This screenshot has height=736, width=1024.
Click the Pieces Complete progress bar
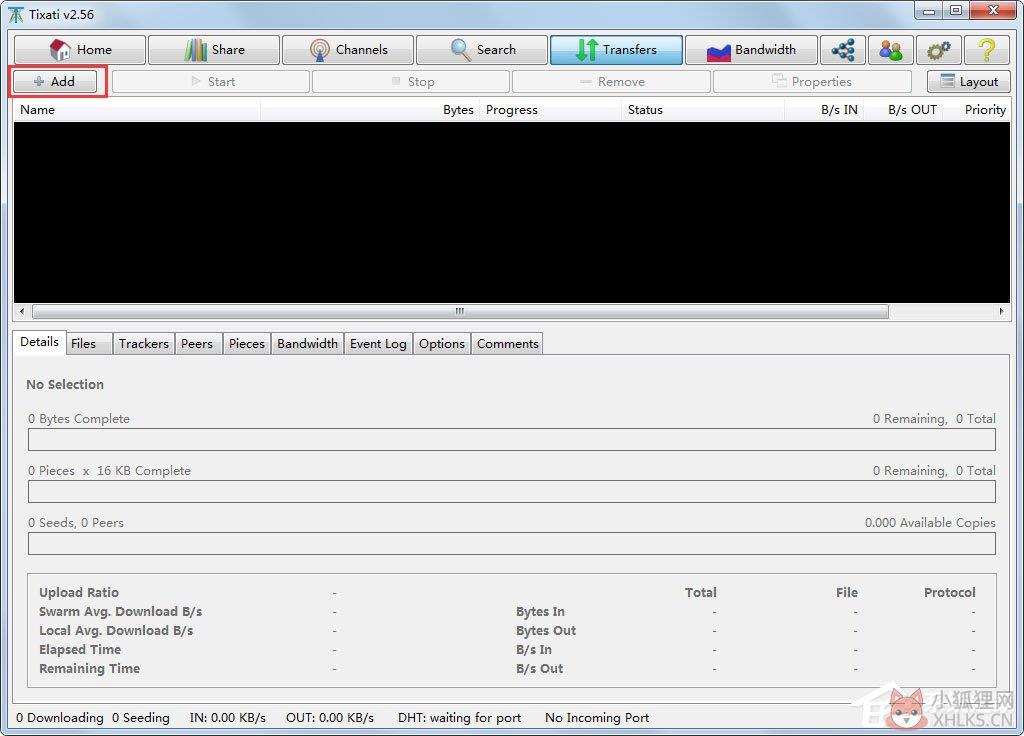tap(512, 492)
